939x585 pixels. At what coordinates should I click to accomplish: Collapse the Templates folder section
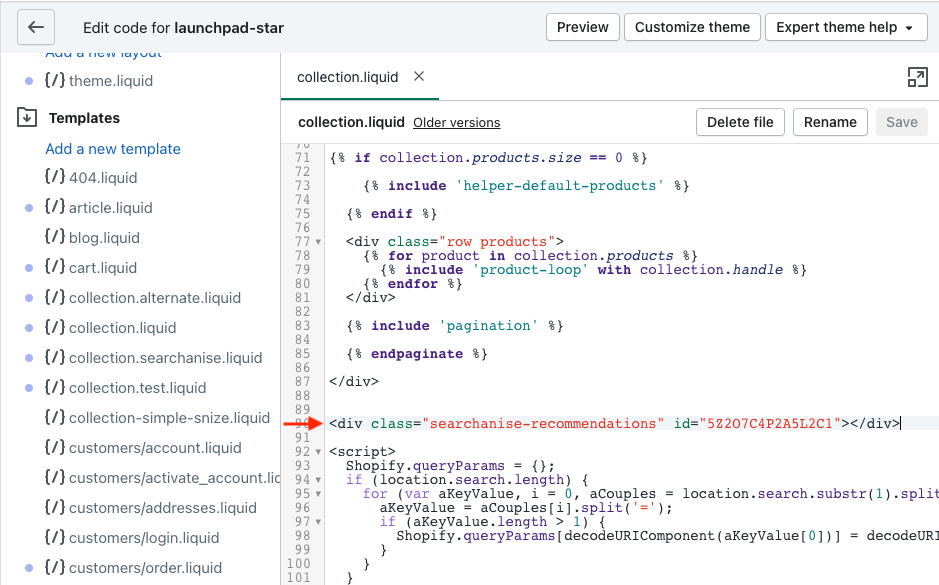click(x=27, y=117)
